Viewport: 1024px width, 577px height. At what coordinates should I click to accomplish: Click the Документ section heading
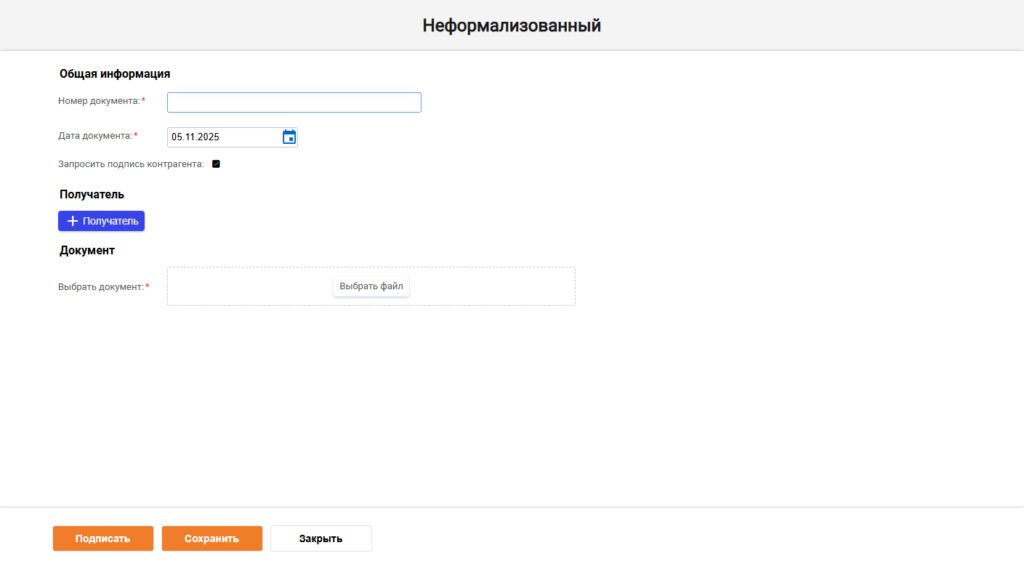pyautogui.click(x=87, y=250)
